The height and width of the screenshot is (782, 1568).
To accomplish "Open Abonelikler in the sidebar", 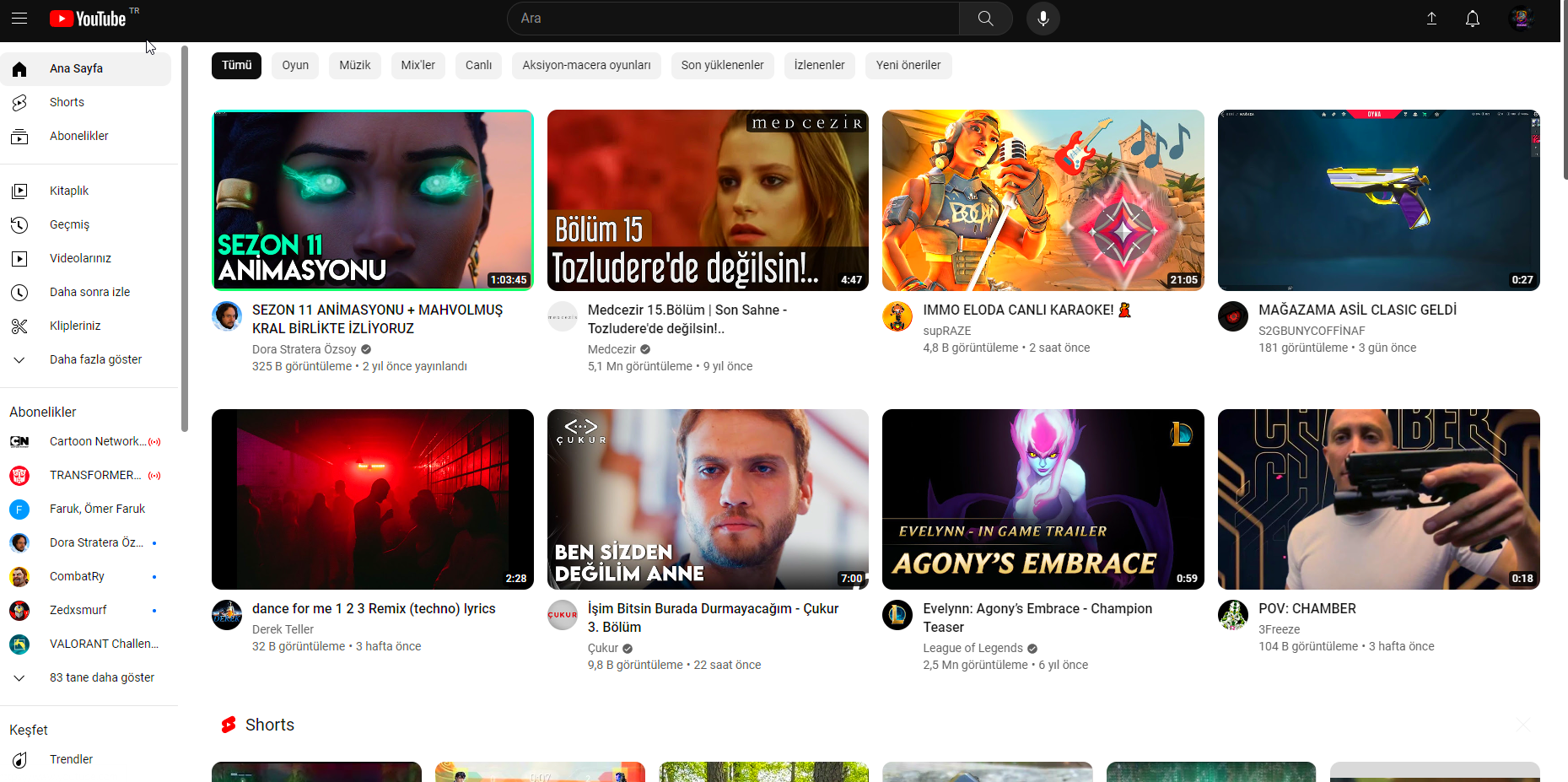I will (86, 136).
